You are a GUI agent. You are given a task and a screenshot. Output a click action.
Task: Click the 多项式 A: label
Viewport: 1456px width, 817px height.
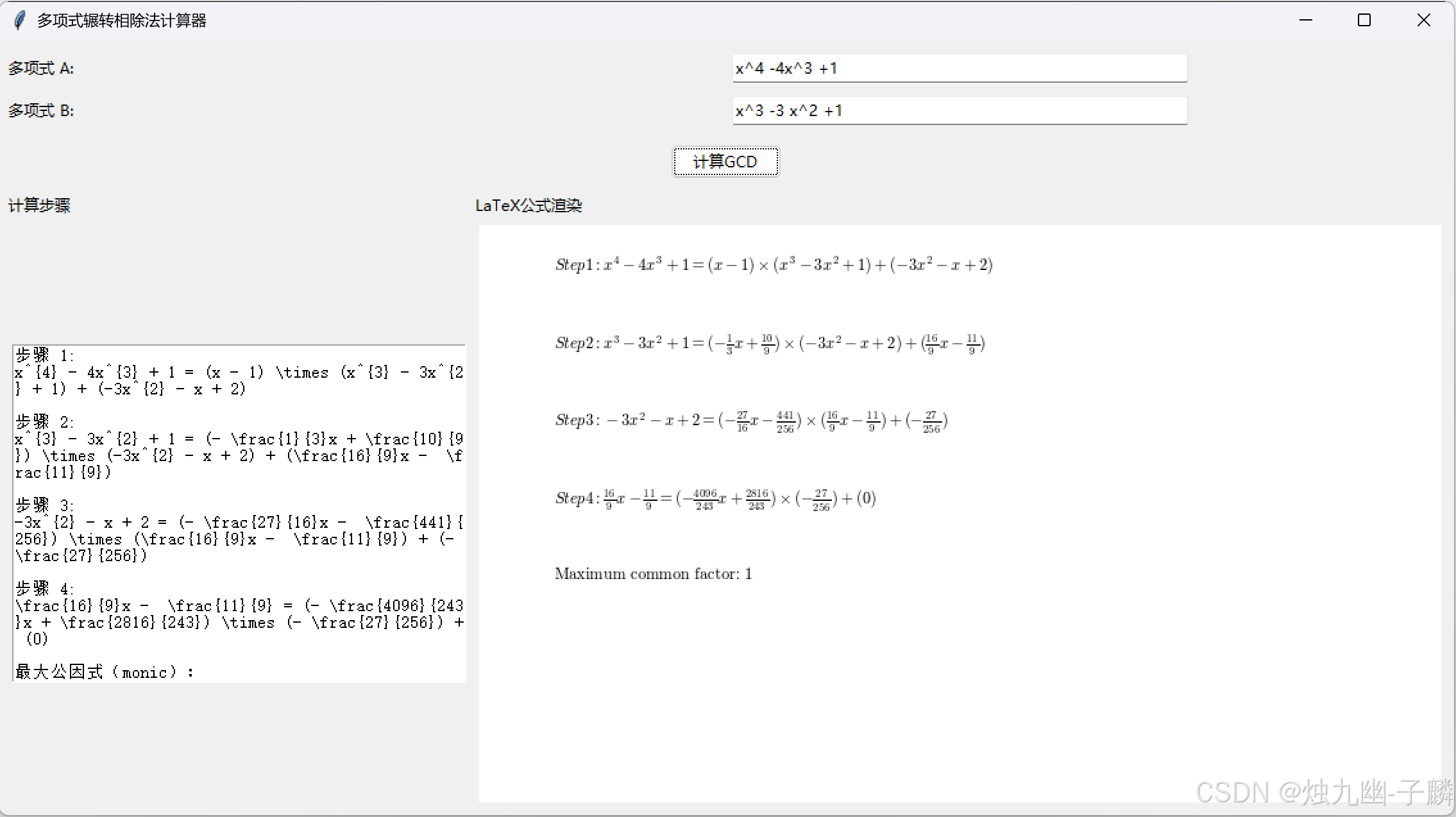pos(41,69)
